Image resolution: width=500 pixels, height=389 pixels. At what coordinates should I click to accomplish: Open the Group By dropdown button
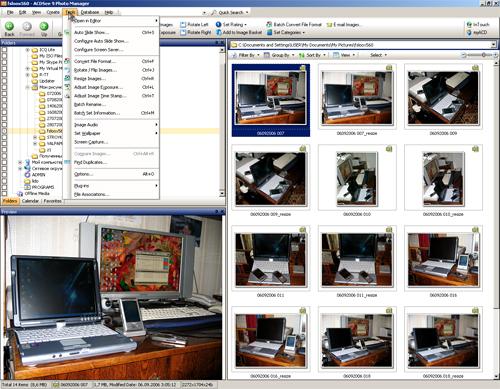[280, 55]
